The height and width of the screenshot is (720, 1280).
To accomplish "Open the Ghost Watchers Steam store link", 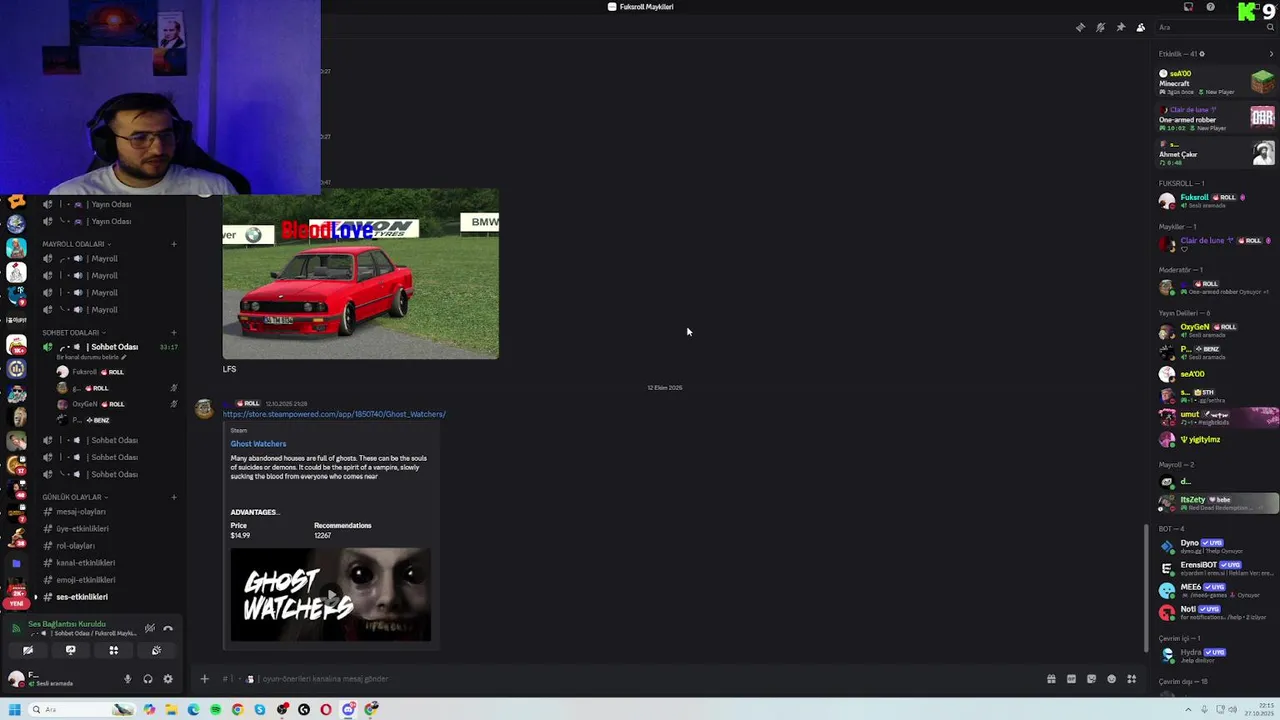I will pos(334,414).
